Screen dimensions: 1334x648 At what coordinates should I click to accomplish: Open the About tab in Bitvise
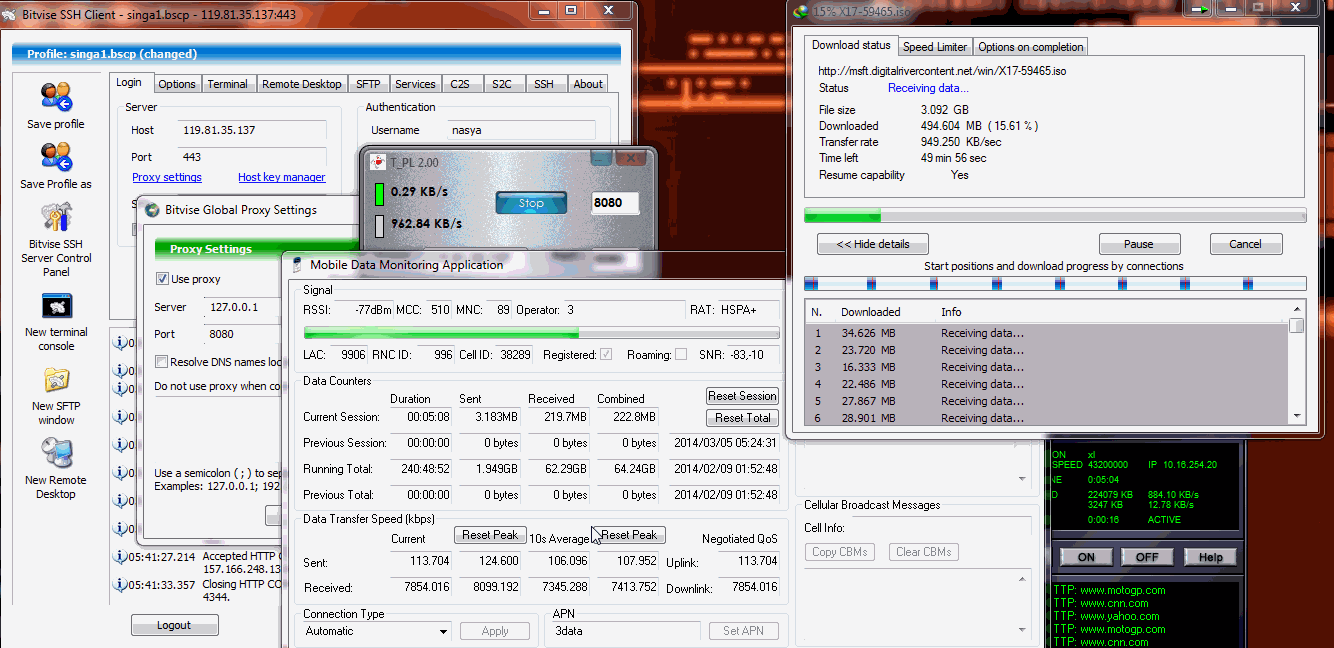[x=588, y=84]
